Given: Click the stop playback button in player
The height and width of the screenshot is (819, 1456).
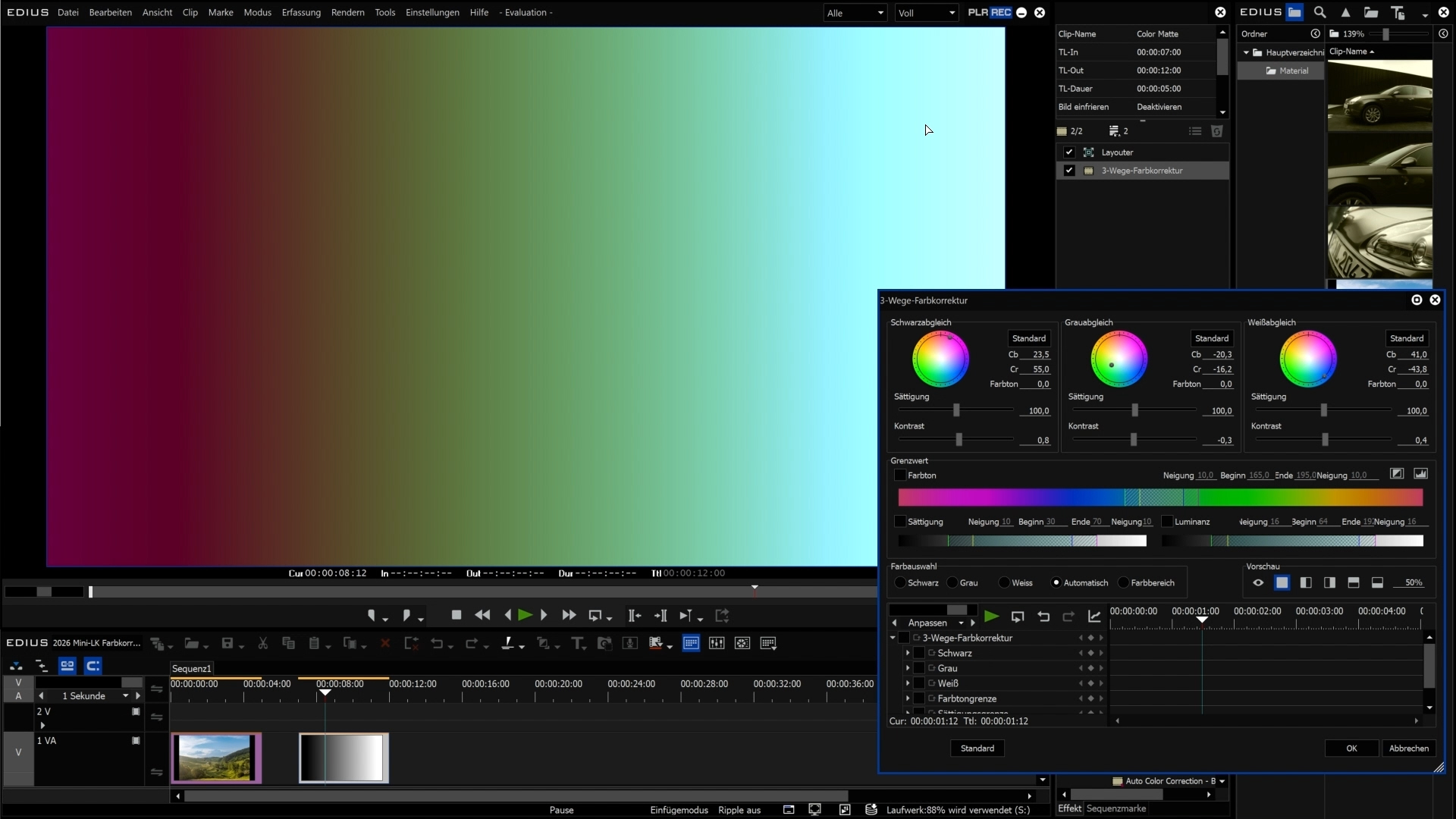Looking at the screenshot, I should (456, 615).
